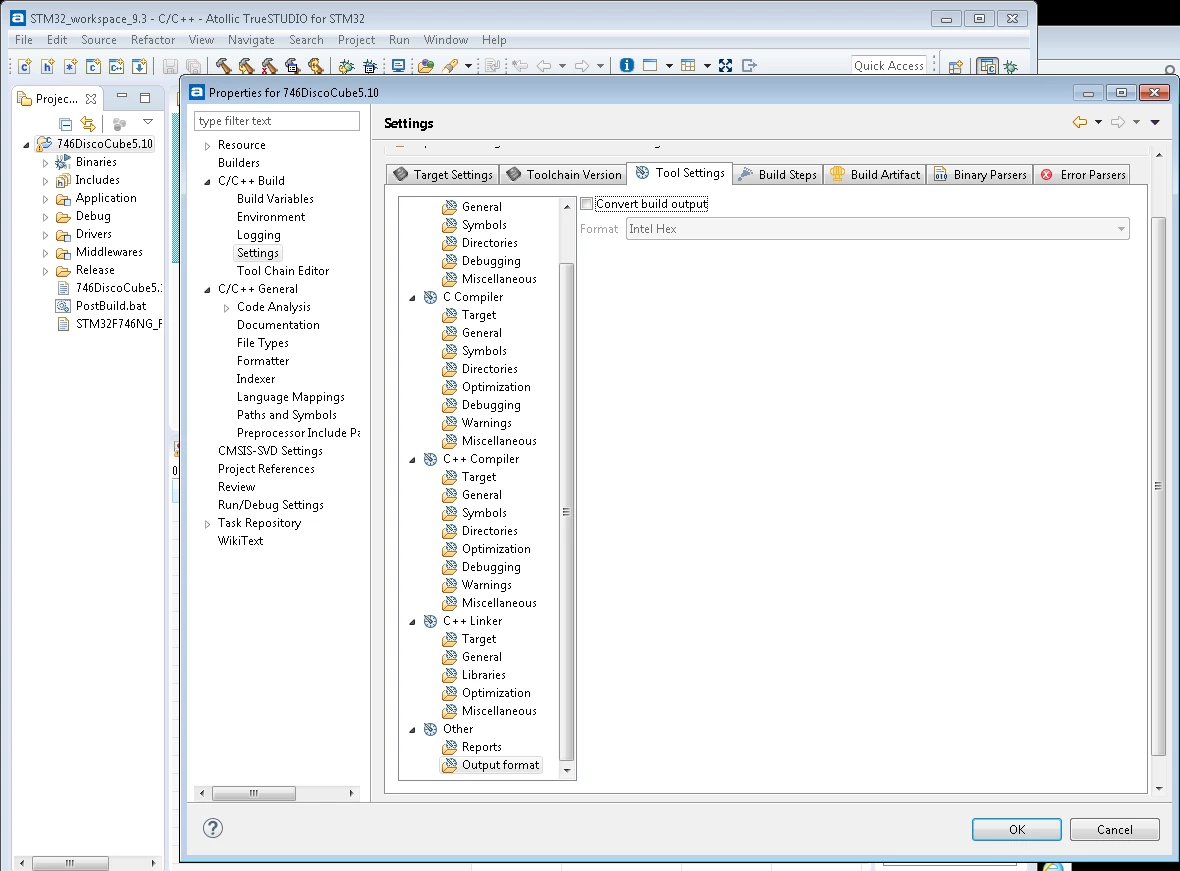Switch to the Toolchain Version tab
This screenshot has width=1180, height=871.
pos(564,175)
